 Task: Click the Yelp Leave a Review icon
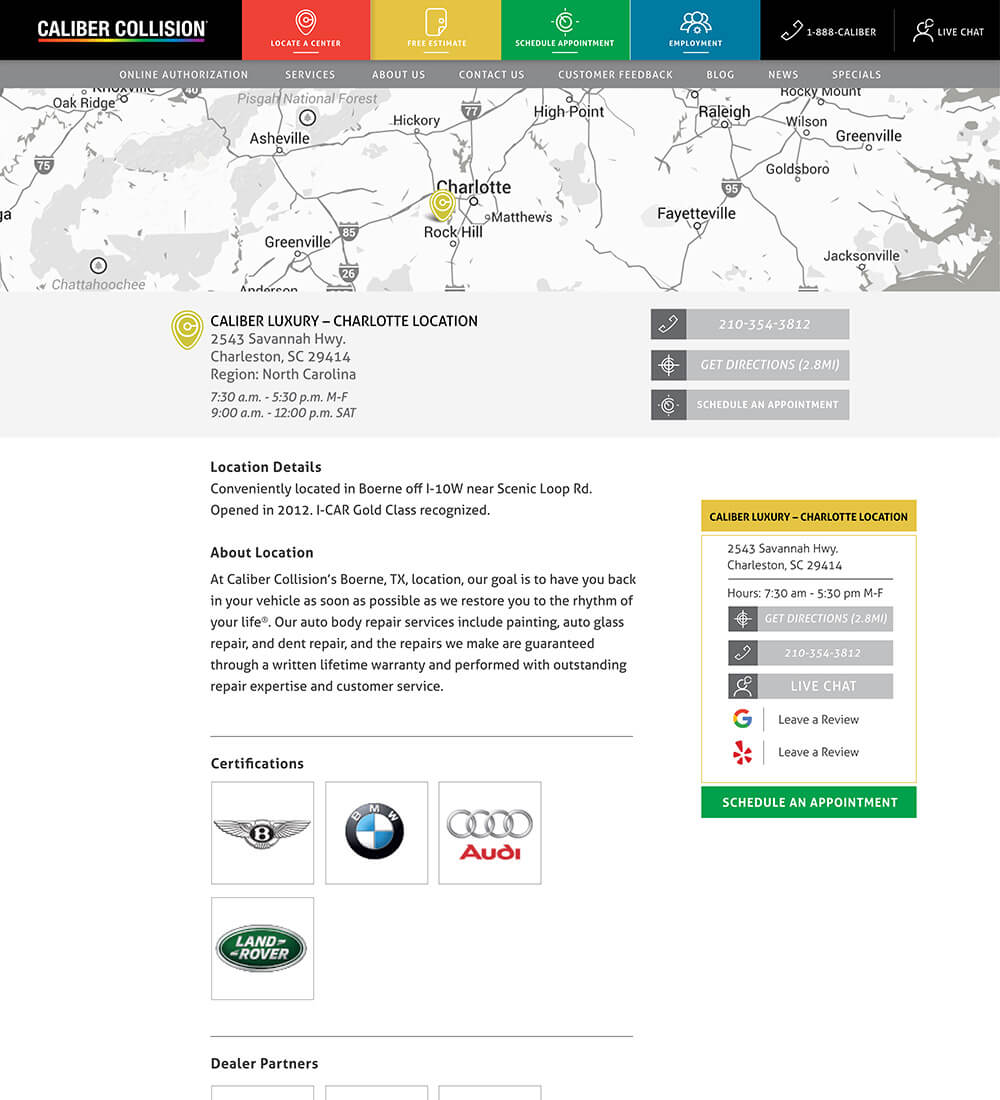point(742,752)
